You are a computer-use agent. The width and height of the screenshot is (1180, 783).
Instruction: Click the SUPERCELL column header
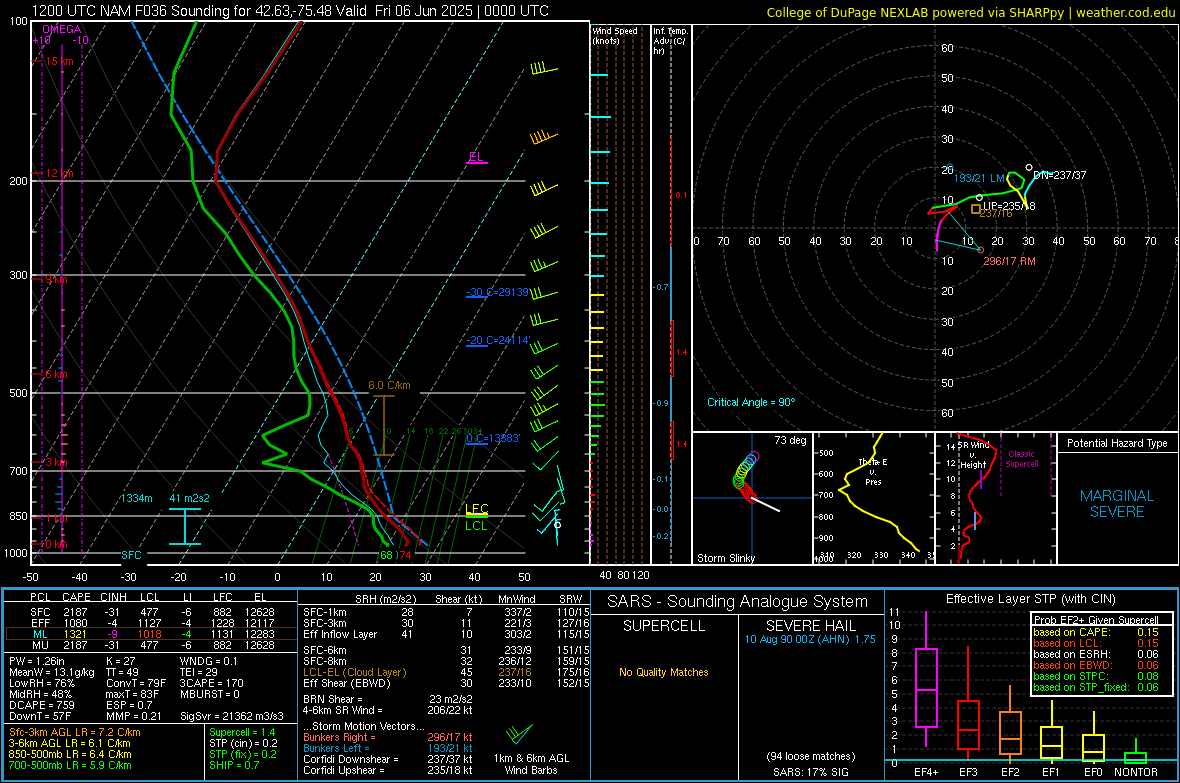[664, 626]
